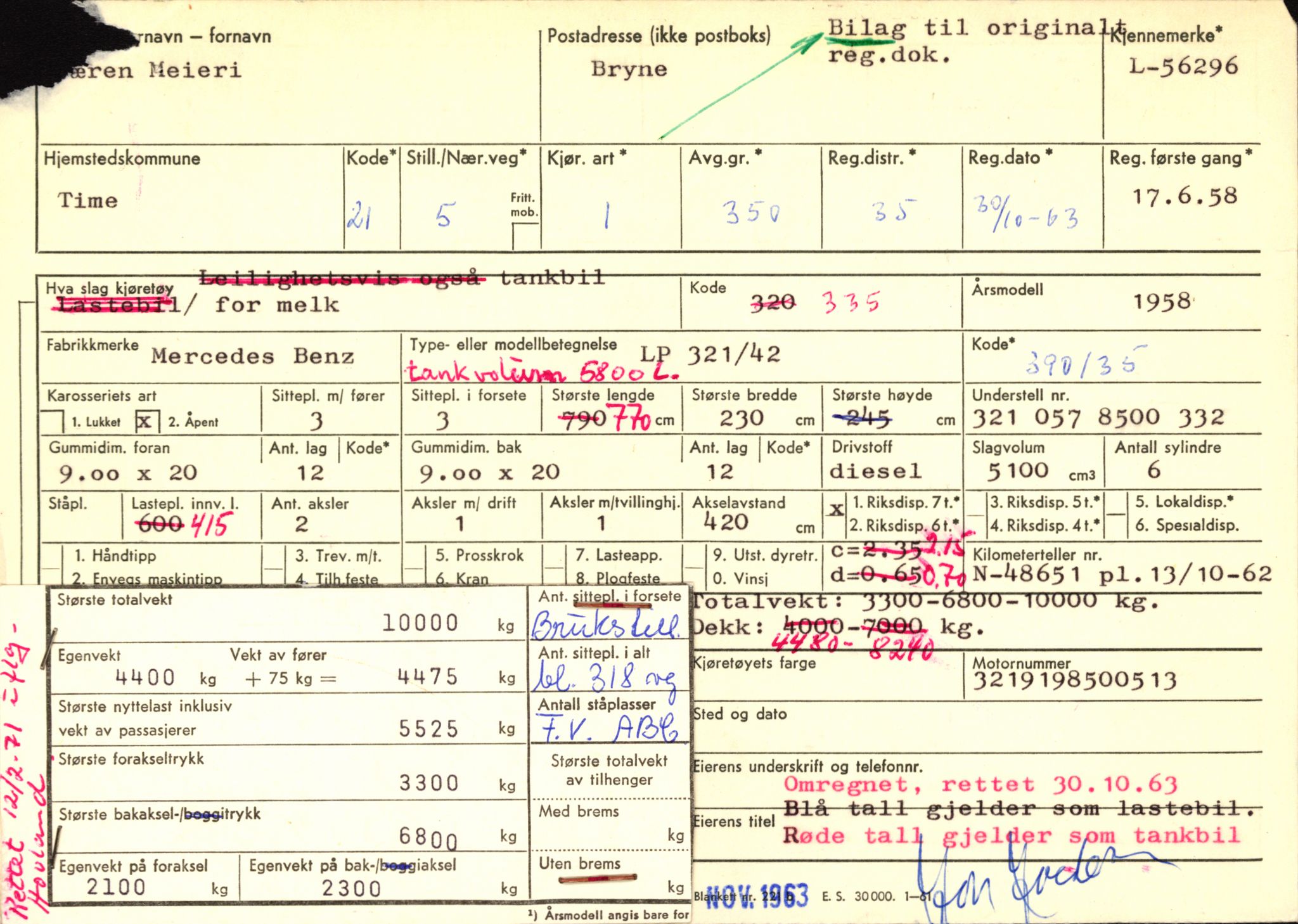The width and height of the screenshot is (1298, 924).
Task: Click Motornummer 3219198500513
Action: click(x=1075, y=681)
